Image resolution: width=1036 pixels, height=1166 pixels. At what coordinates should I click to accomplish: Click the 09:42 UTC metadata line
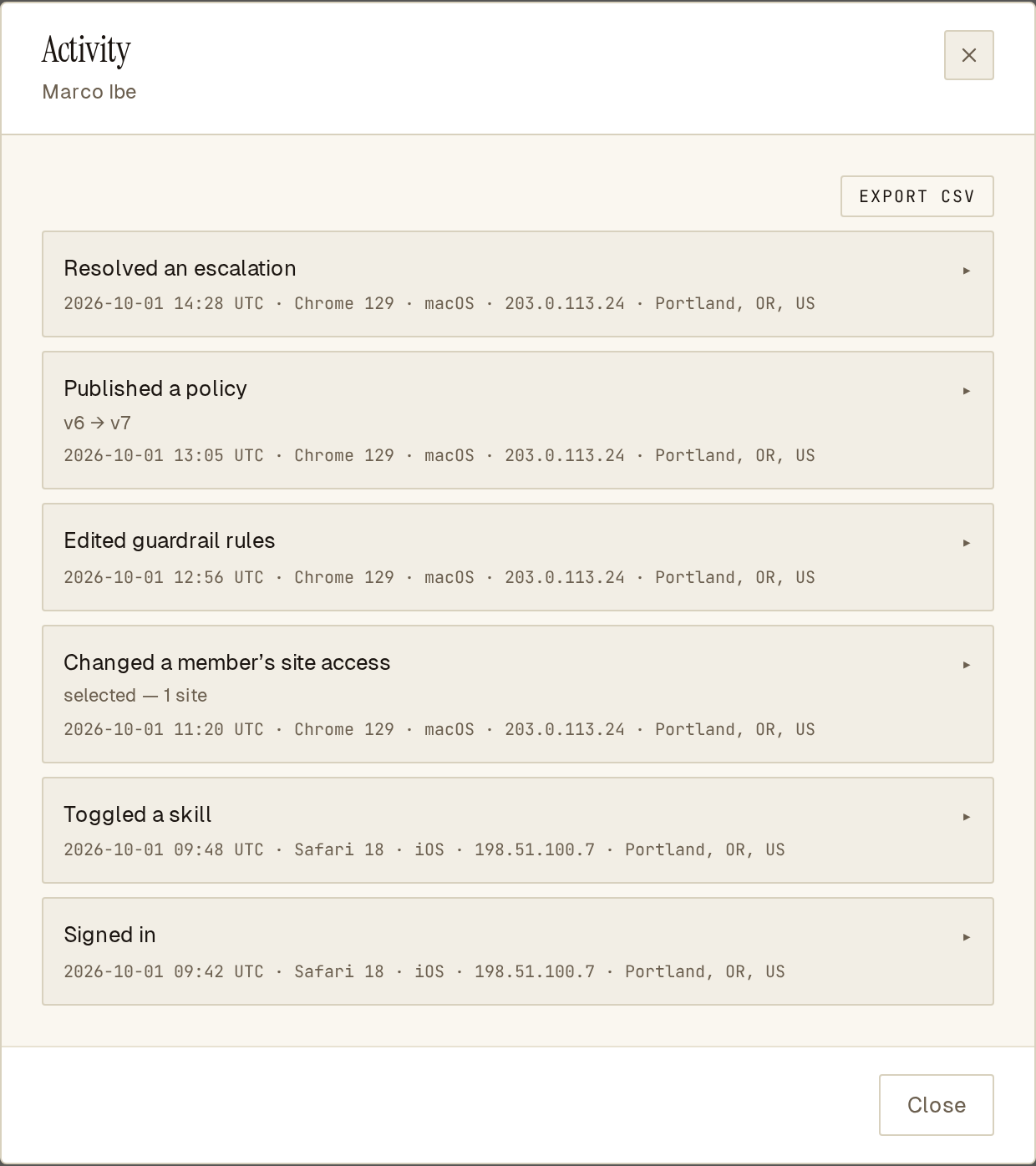tap(424, 971)
